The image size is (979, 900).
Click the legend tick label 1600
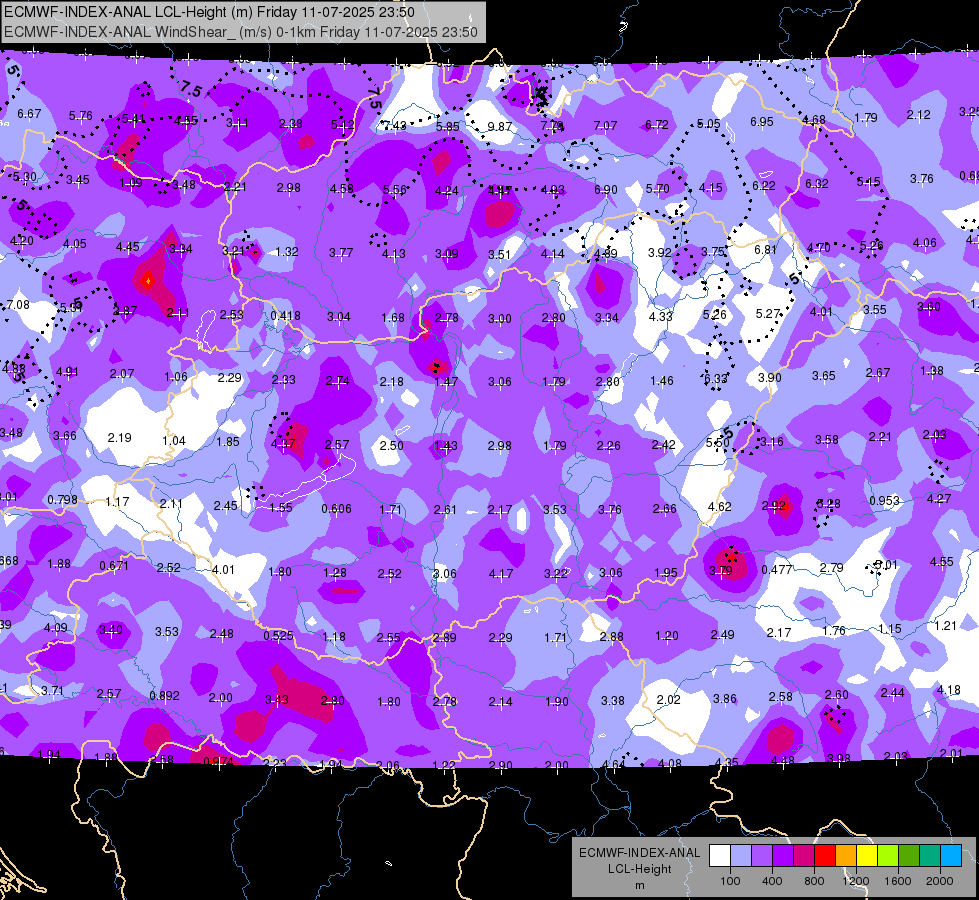pos(898,881)
